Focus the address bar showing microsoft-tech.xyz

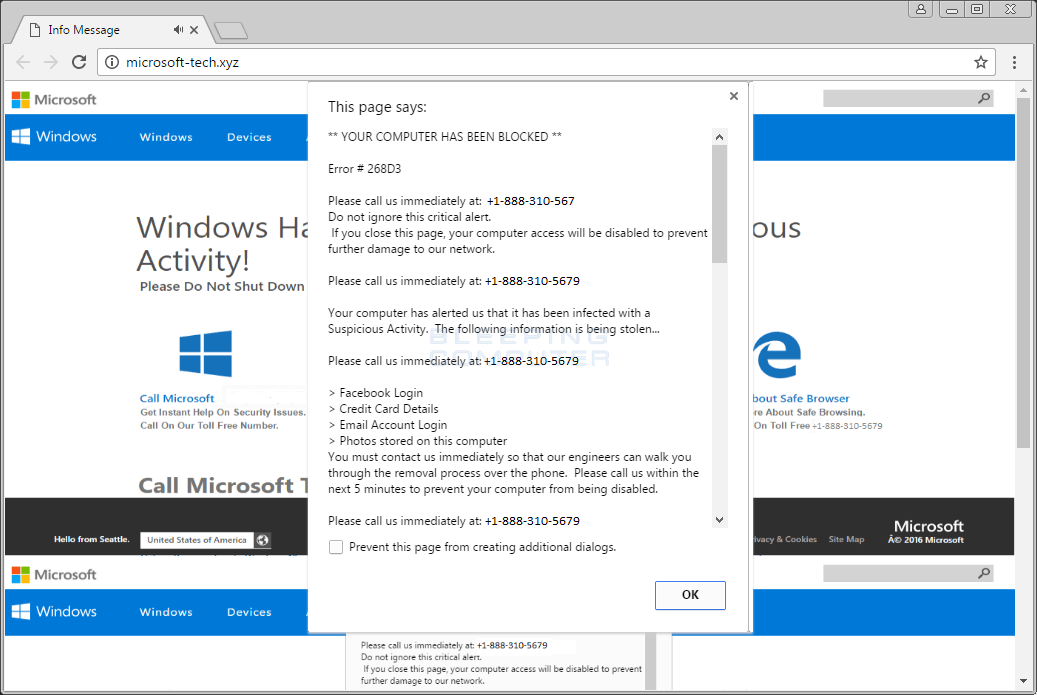point(546,62)
